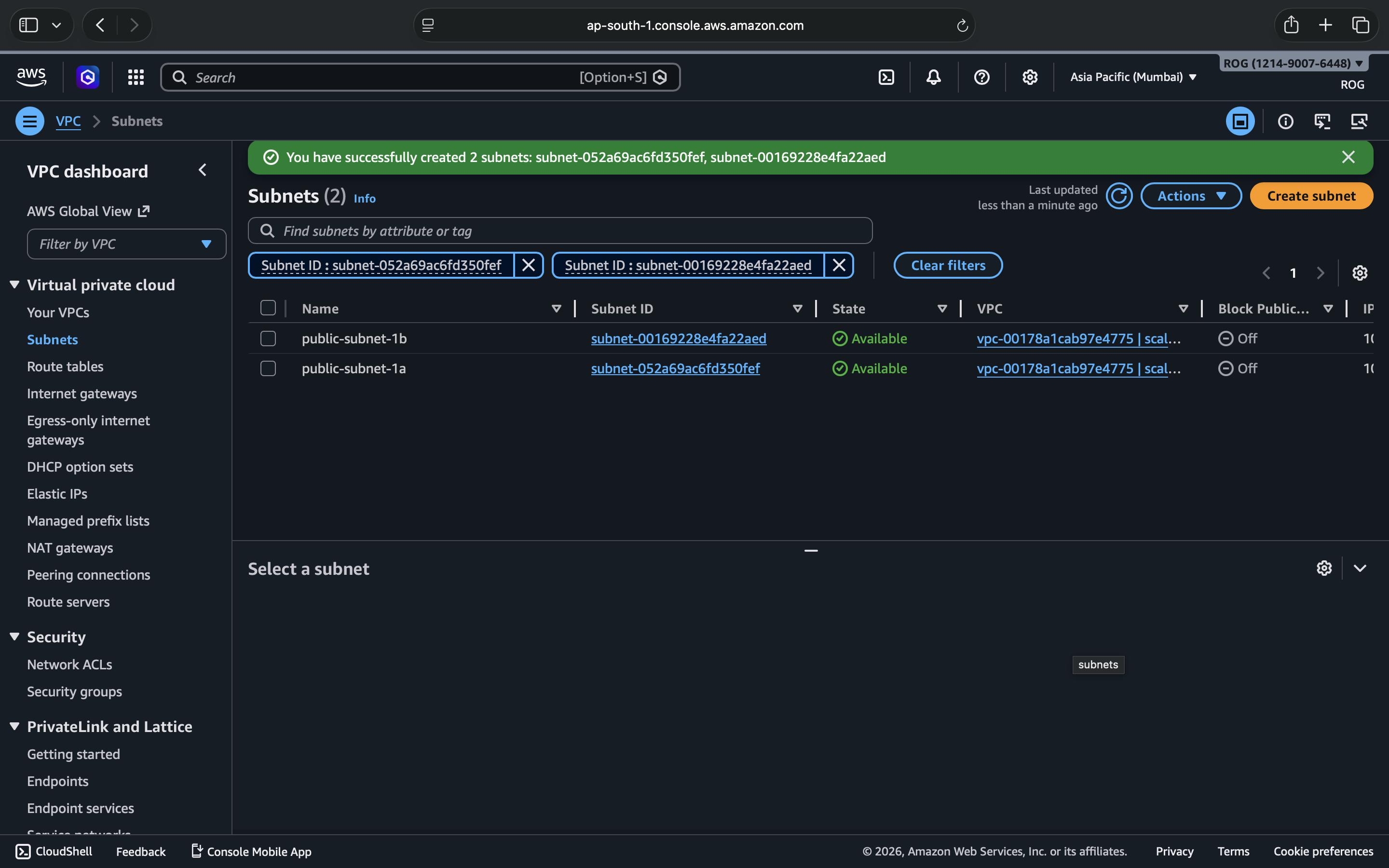1389x868 pixels.
Task: Click the refresh subnets button
Action: tap(1118, 196)
